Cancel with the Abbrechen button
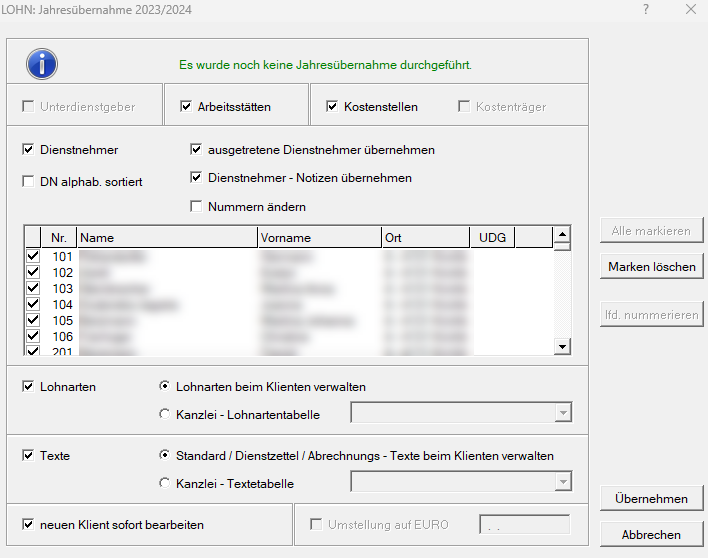Screen dimensions: 708x558 click(x=651, y=535)
